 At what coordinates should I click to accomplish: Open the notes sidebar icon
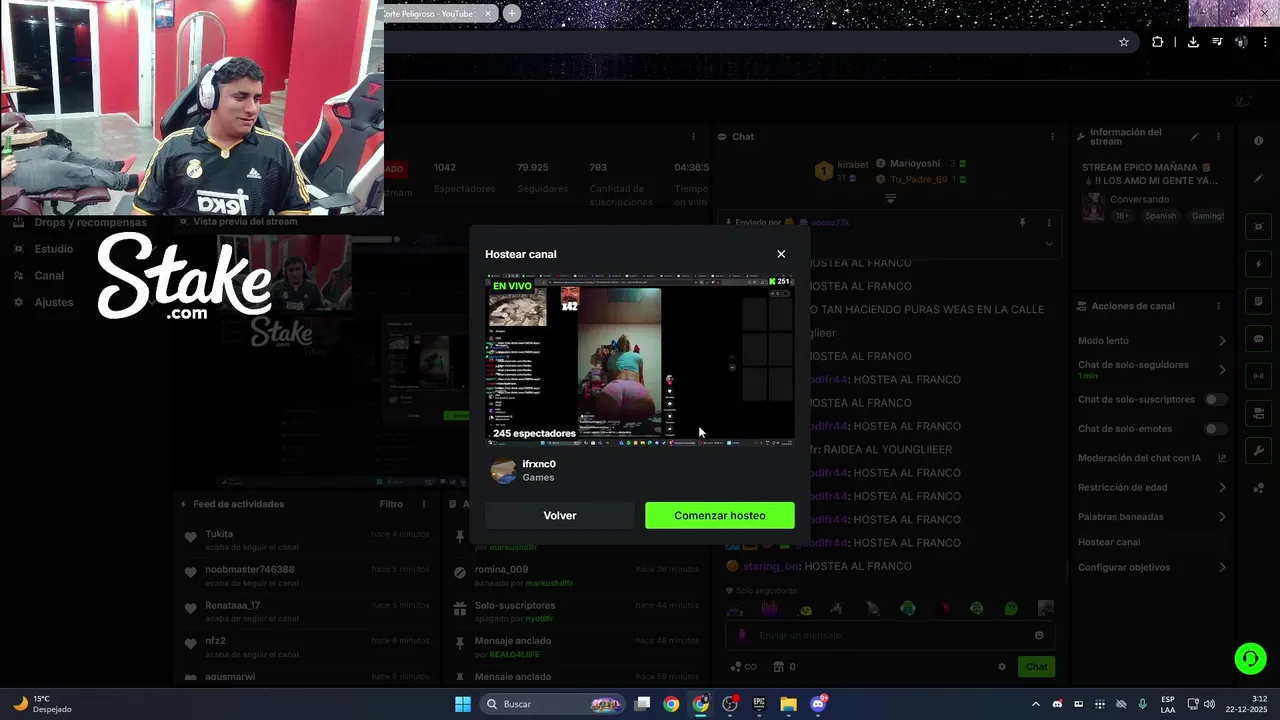[x=1258, y=301]
